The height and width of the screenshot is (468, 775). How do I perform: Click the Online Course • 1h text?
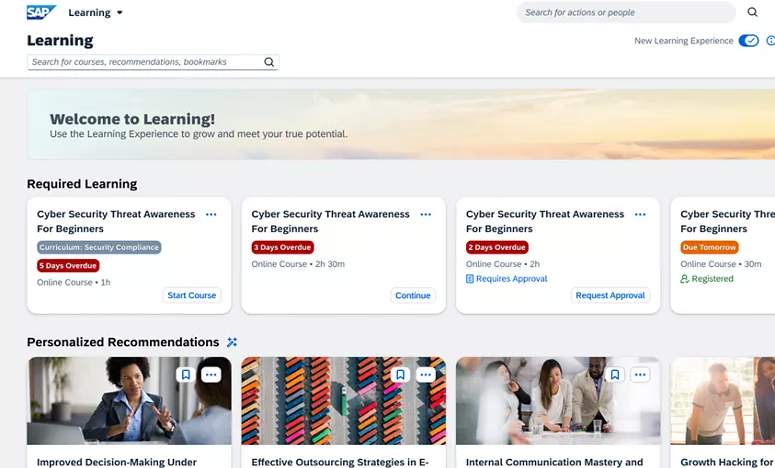point(74,282)
